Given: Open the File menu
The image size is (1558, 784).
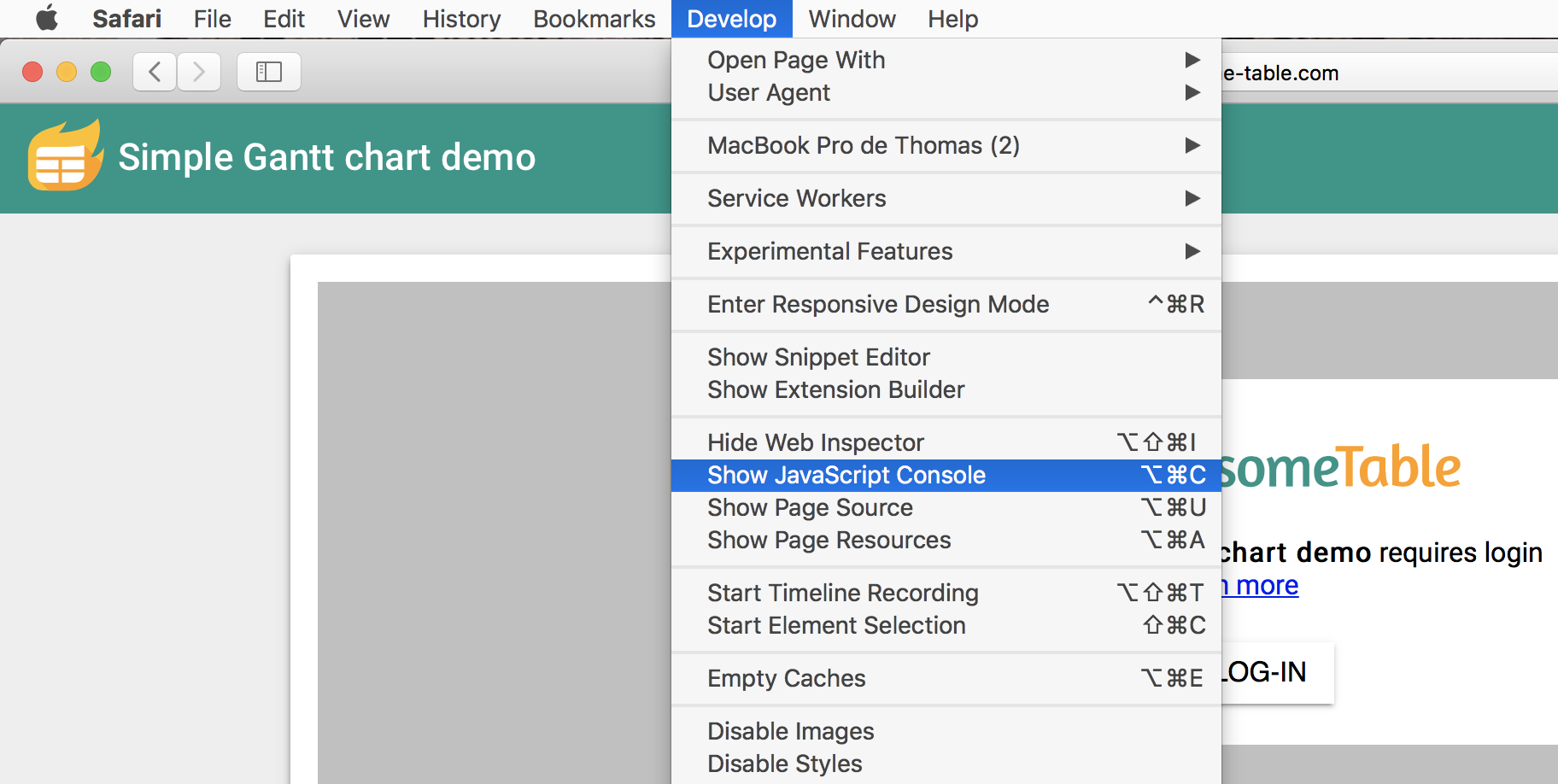Looking at the screenshot, I should point(212,19).
